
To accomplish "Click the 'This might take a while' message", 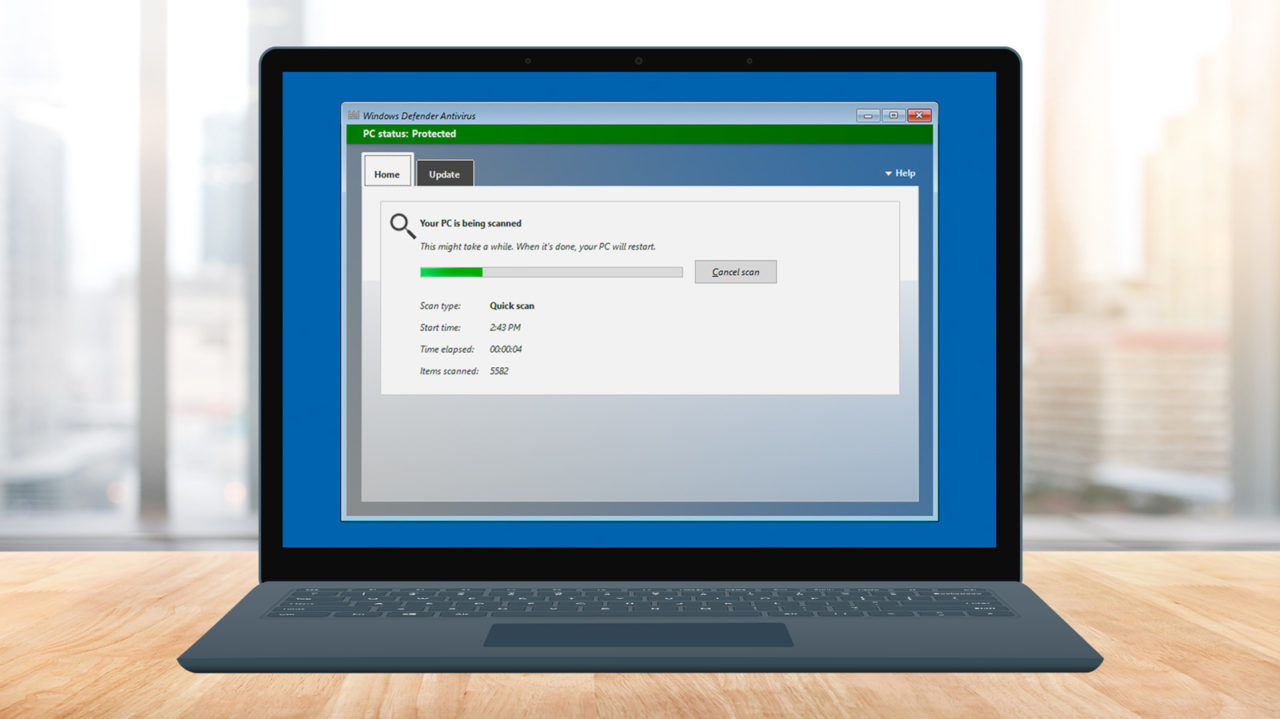I will click(x=538, y=246).
